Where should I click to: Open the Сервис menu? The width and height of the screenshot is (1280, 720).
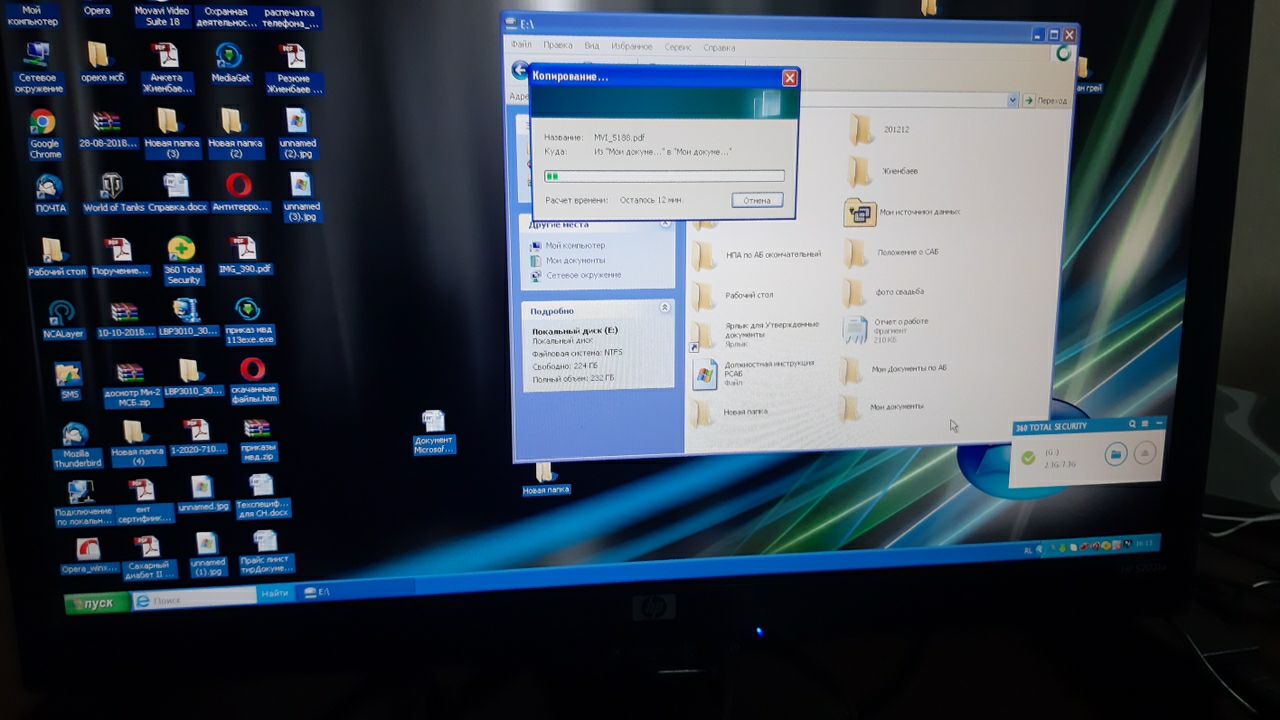pos(678,47)
